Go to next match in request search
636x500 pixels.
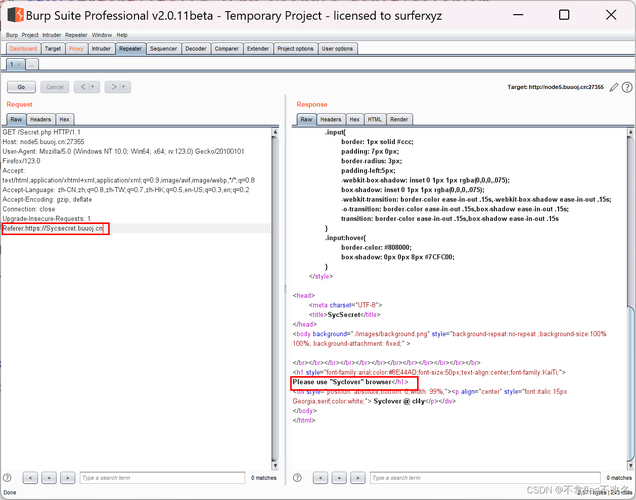(68, 478)
